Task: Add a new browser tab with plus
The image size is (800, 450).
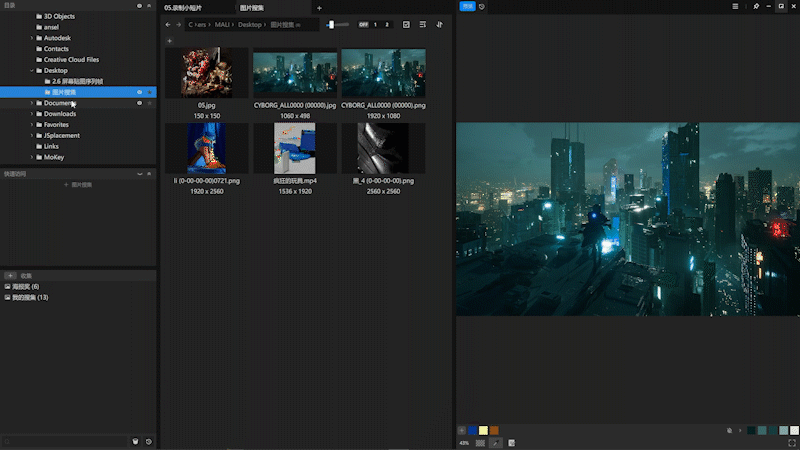Action: (x=319, y=8)
